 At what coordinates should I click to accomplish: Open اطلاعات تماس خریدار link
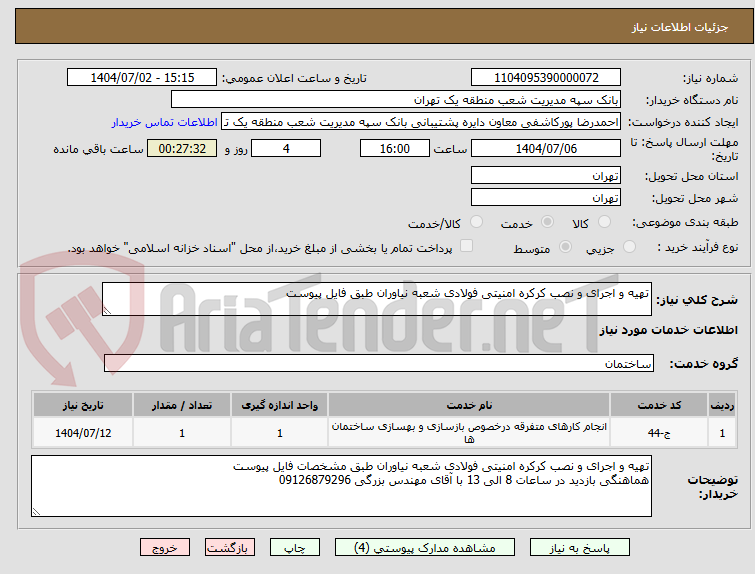tap(165, 122)
